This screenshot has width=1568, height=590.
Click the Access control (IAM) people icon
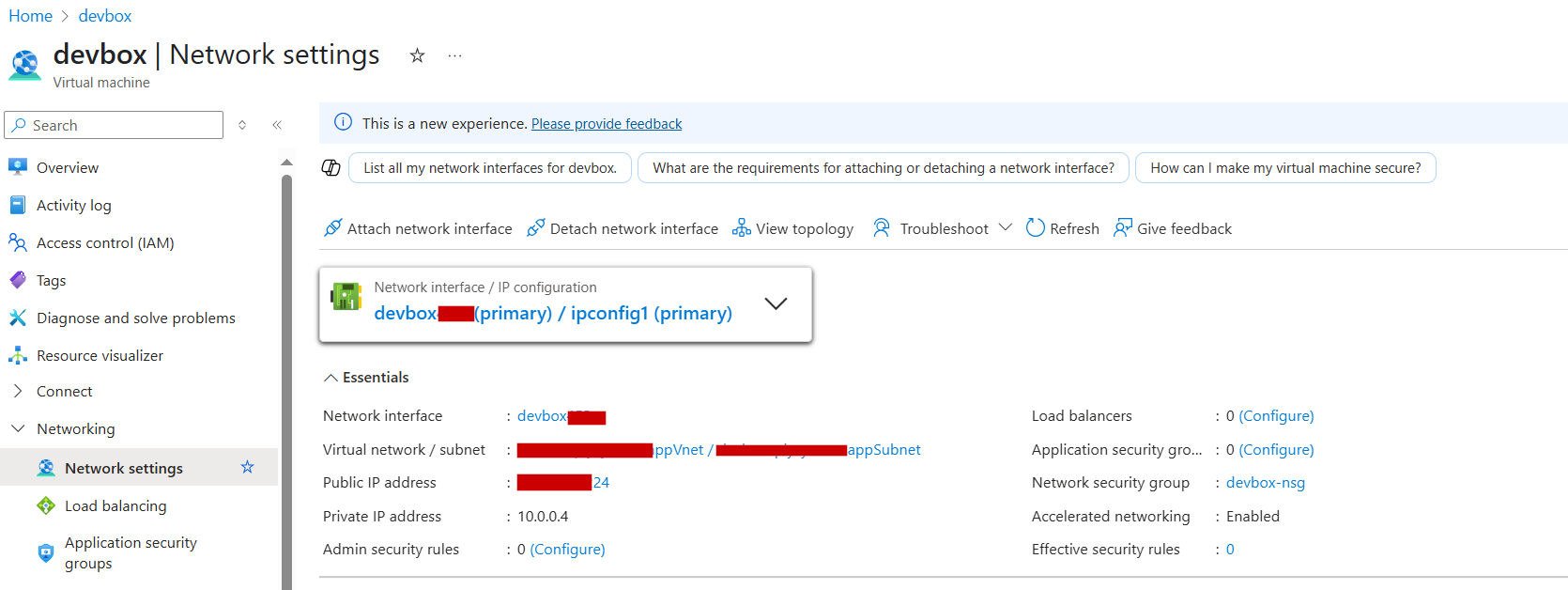[18, 242]
